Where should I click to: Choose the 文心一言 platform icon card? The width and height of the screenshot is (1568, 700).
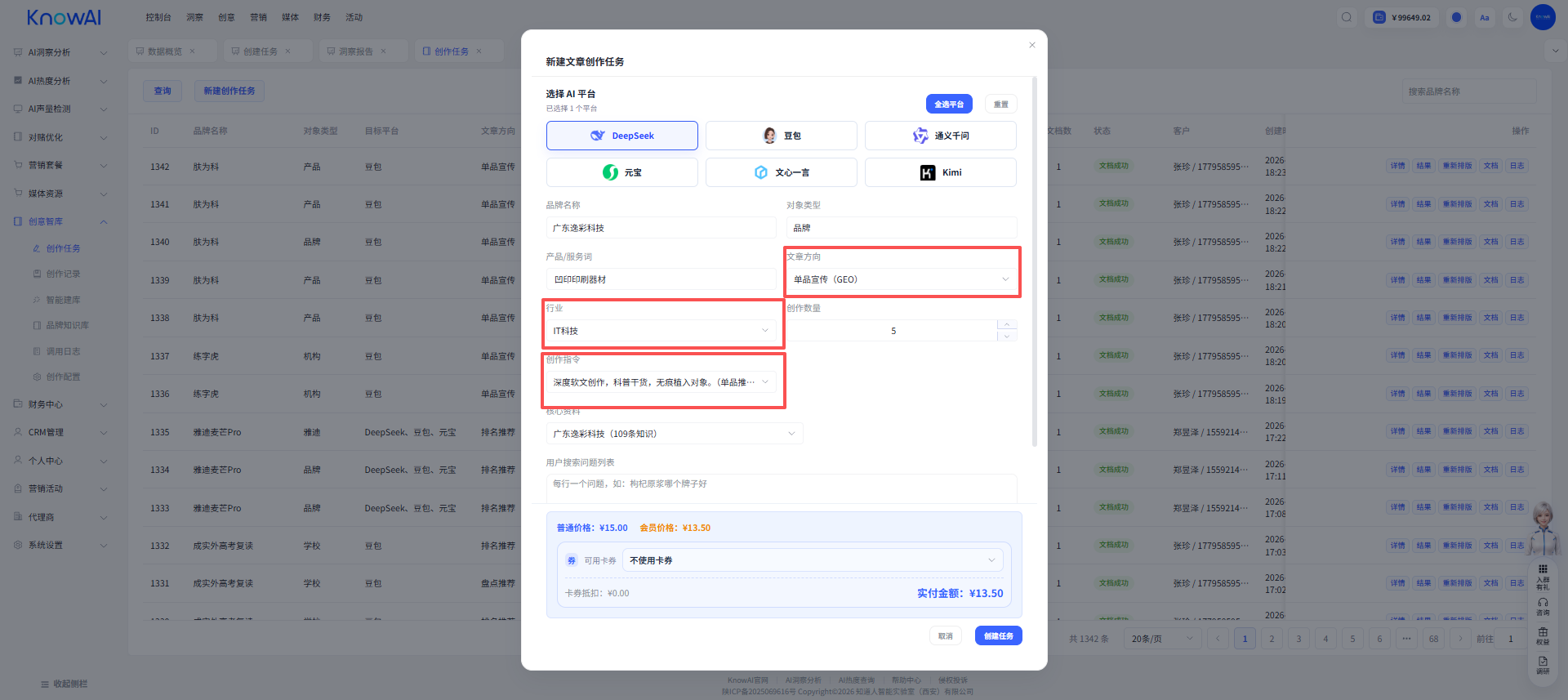point(781,172)
